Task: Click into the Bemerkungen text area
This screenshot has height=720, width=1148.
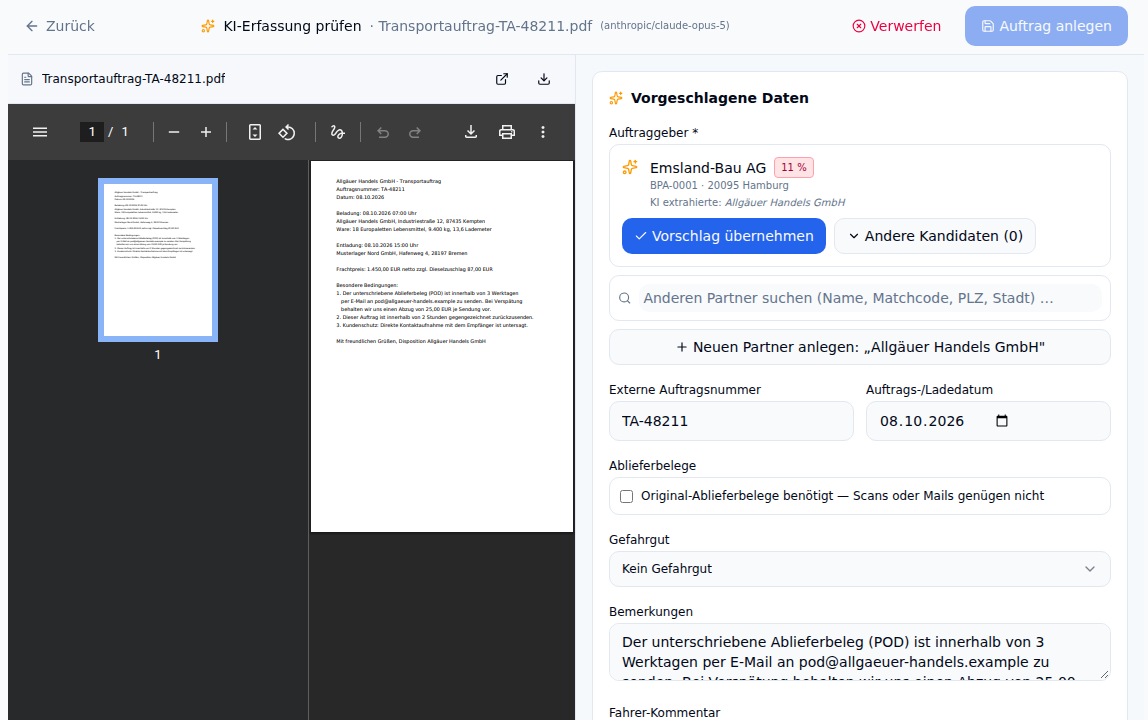Action: coord(860,652)
